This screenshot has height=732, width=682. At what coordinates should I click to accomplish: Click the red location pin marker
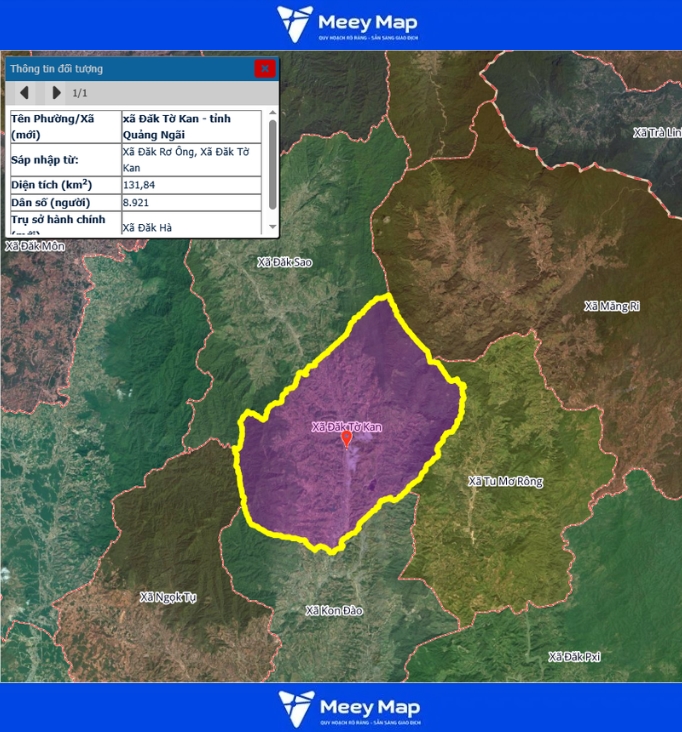[x=347, y=438]
